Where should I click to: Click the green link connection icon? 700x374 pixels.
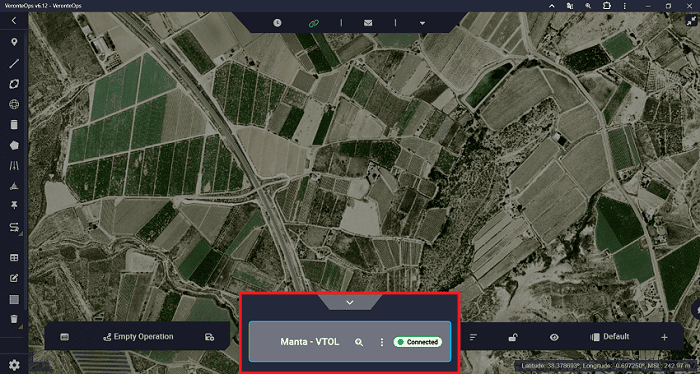[314, 23]
